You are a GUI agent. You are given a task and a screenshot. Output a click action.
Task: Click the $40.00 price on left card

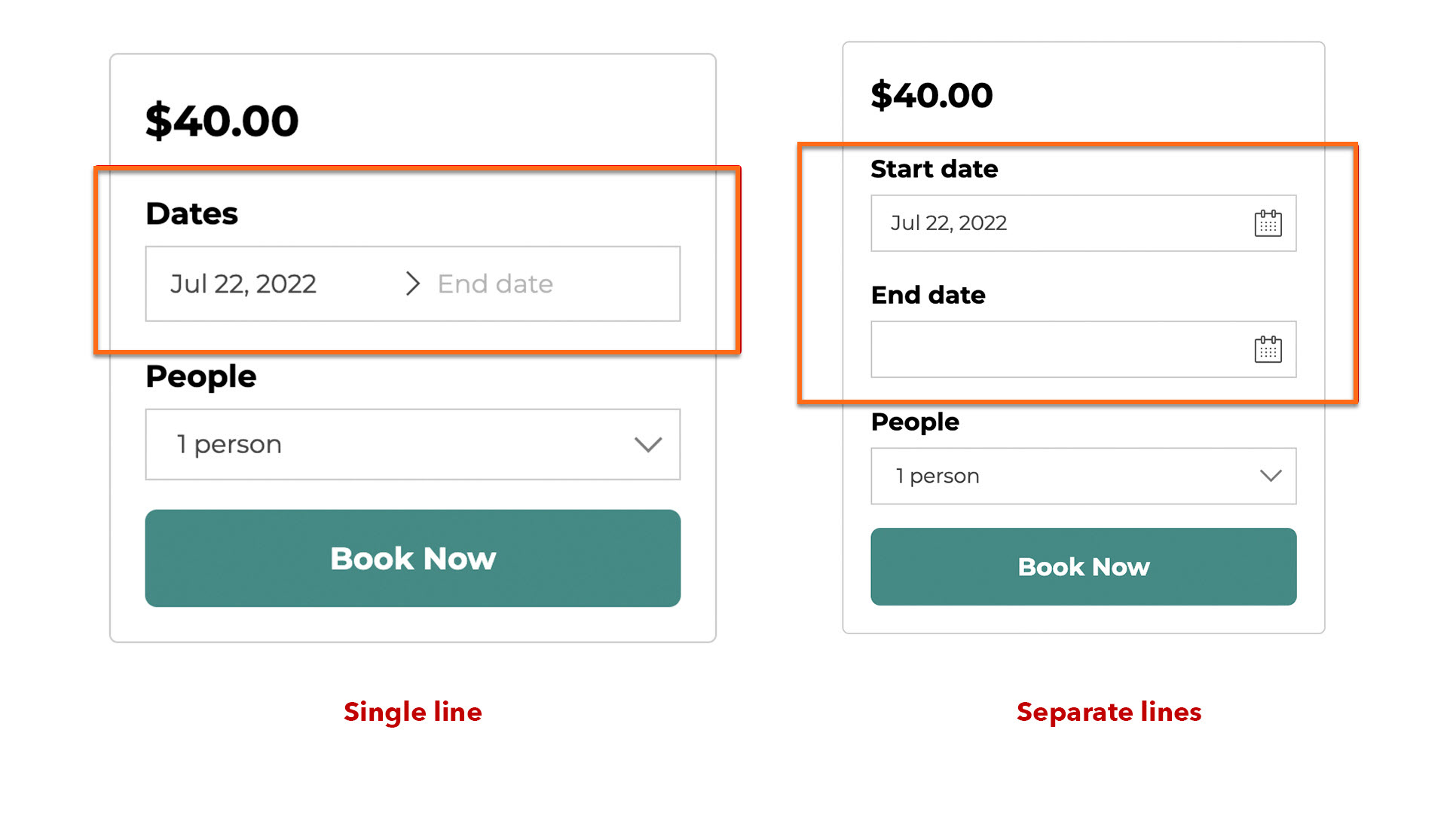click(x=222, y=119)
